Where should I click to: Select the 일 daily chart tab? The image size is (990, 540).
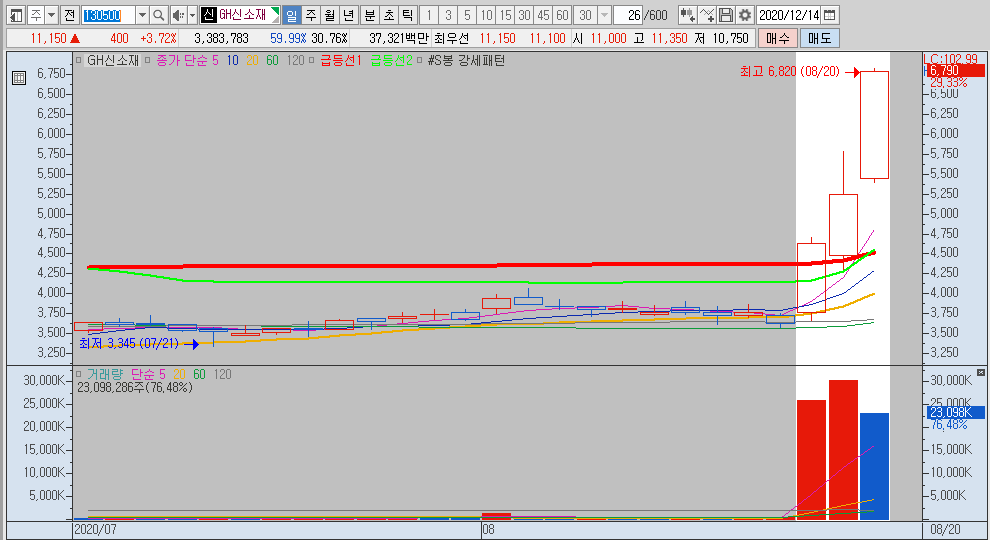point(291,15)
